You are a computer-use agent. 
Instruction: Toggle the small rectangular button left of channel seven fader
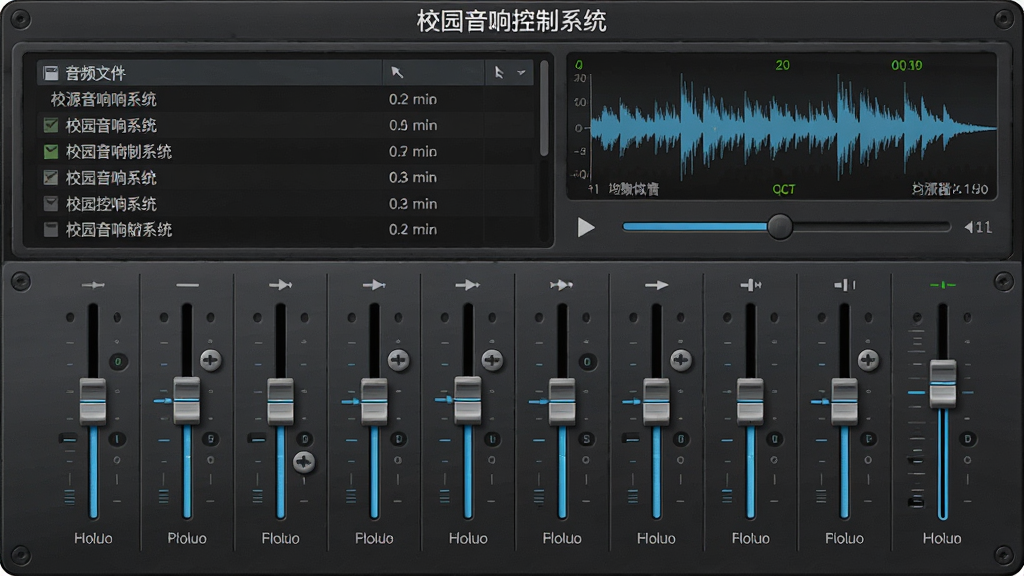coord(631,438)
